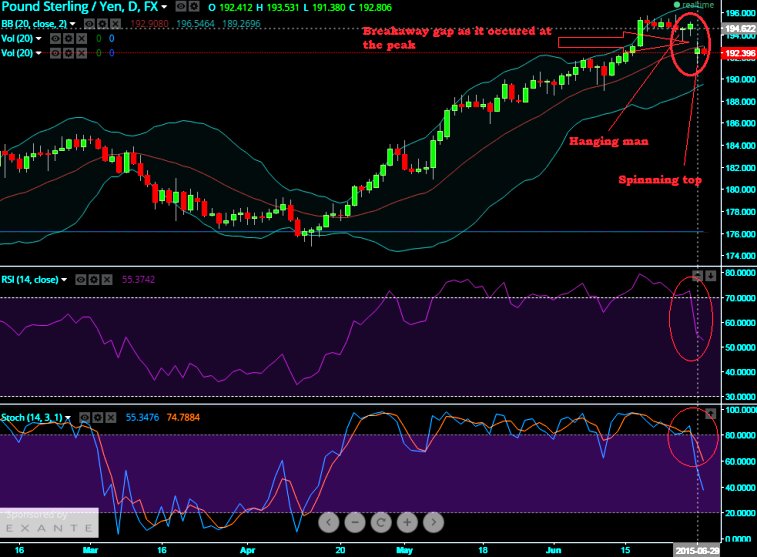Click RSI value 55.3742
This screenshot has height=557, width=757.
point(139,279)
